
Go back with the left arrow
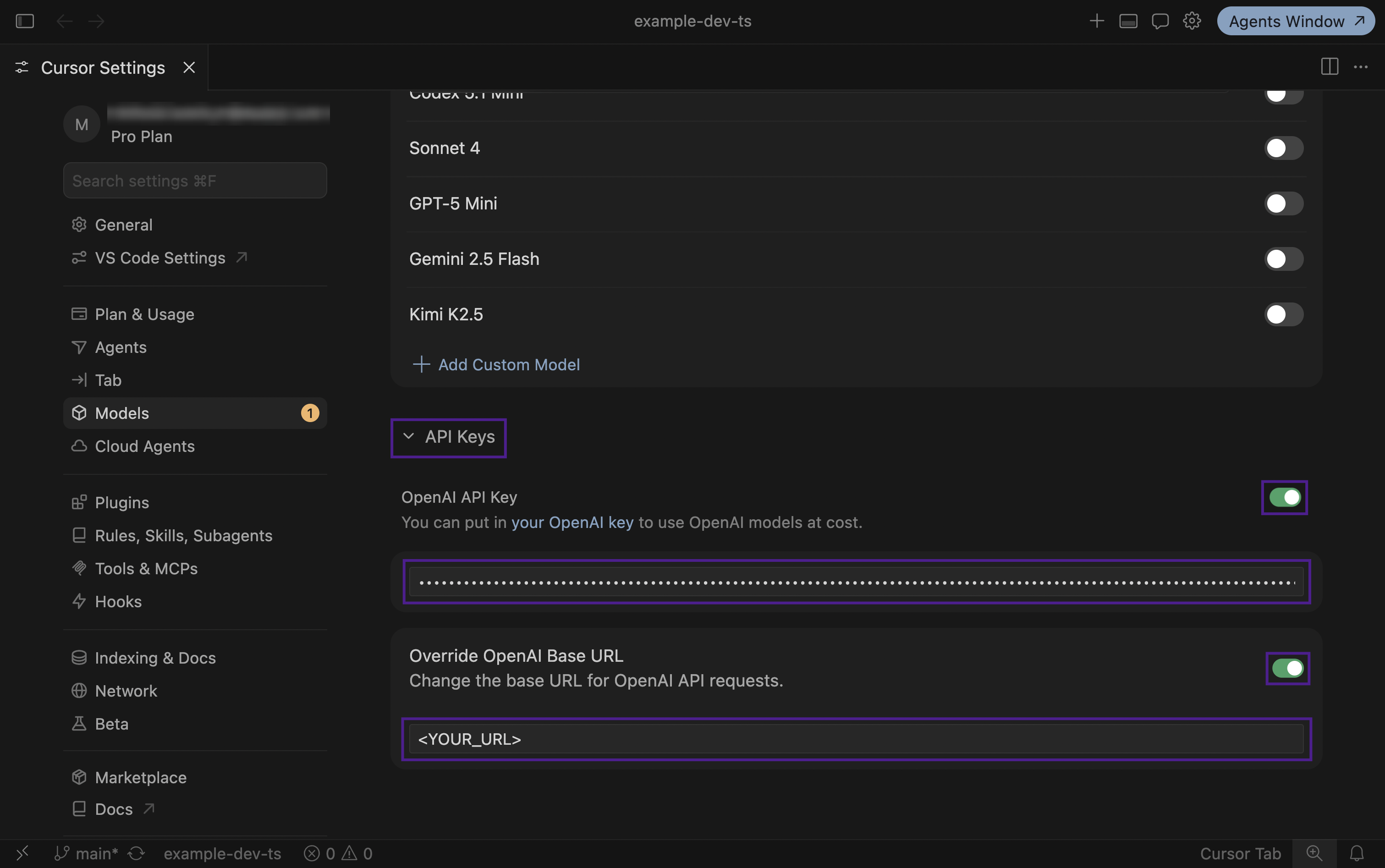point(64,21)
